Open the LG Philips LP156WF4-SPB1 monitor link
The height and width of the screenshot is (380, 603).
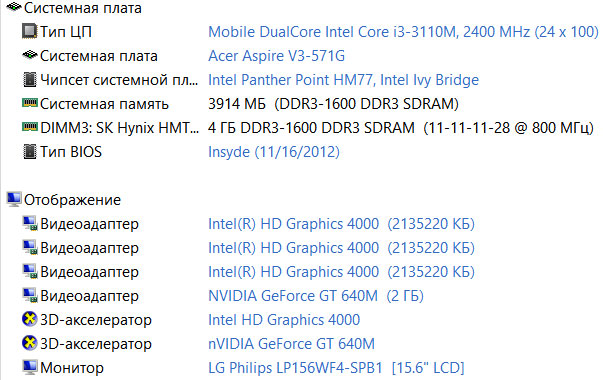tap(336, 368)
